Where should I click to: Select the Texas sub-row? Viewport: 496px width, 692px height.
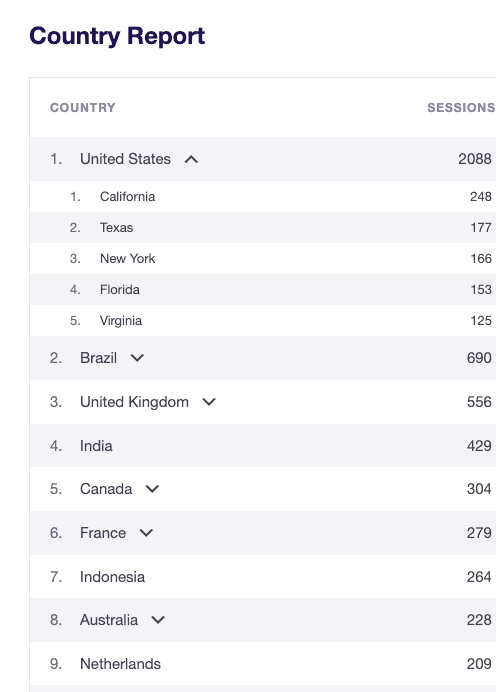pyautogui.click(x=263, y=227)
